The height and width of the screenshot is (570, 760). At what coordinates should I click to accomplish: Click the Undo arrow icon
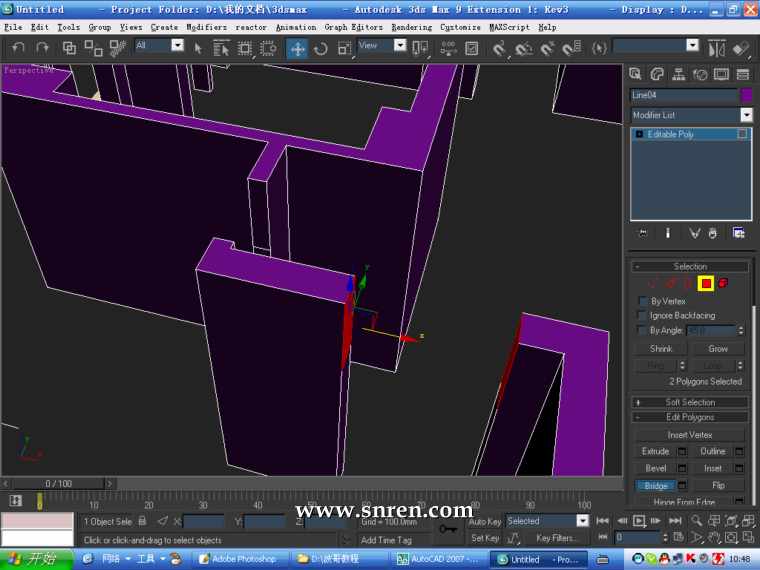point(18,48)
